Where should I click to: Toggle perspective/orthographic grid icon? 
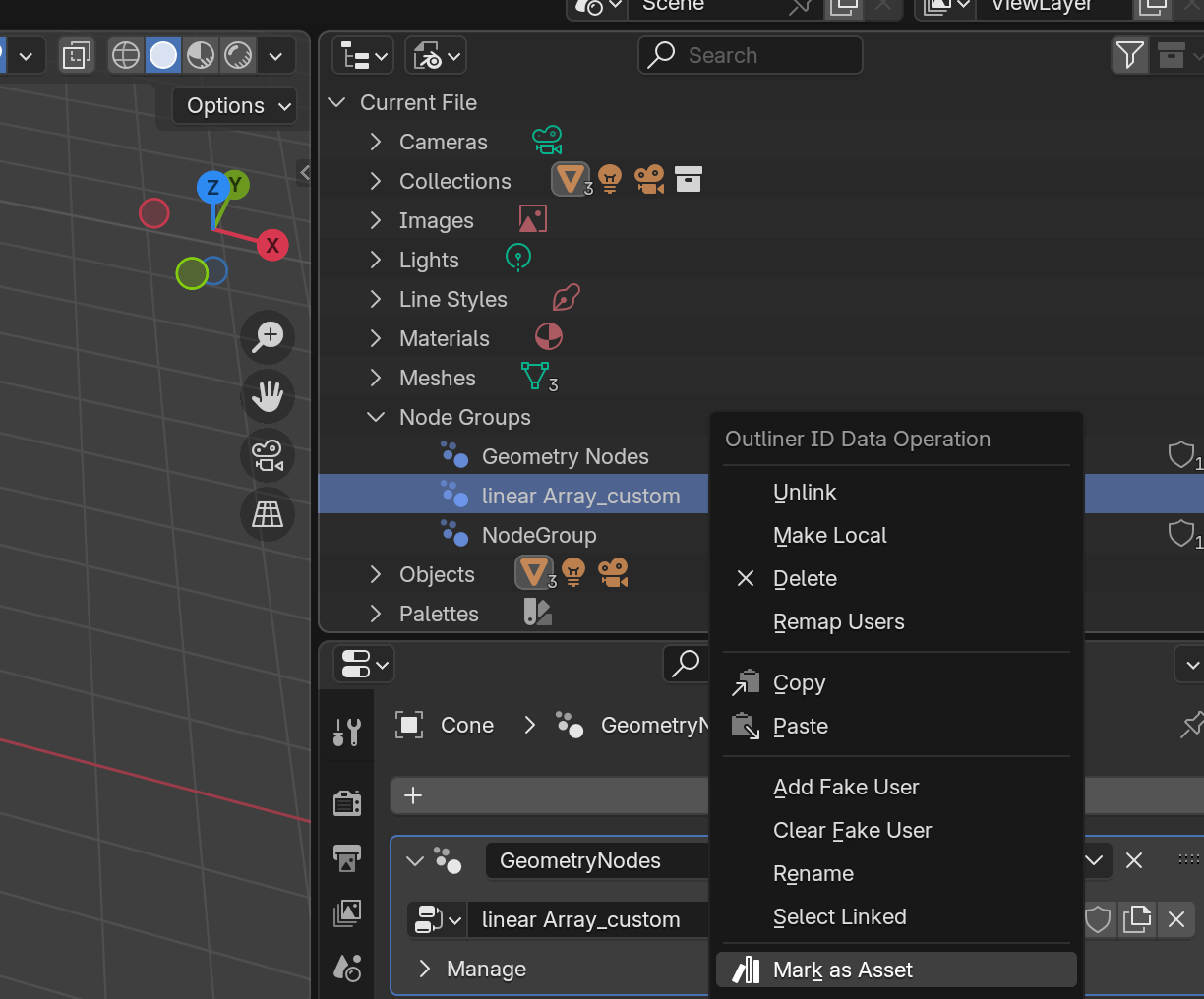[268, 513]
